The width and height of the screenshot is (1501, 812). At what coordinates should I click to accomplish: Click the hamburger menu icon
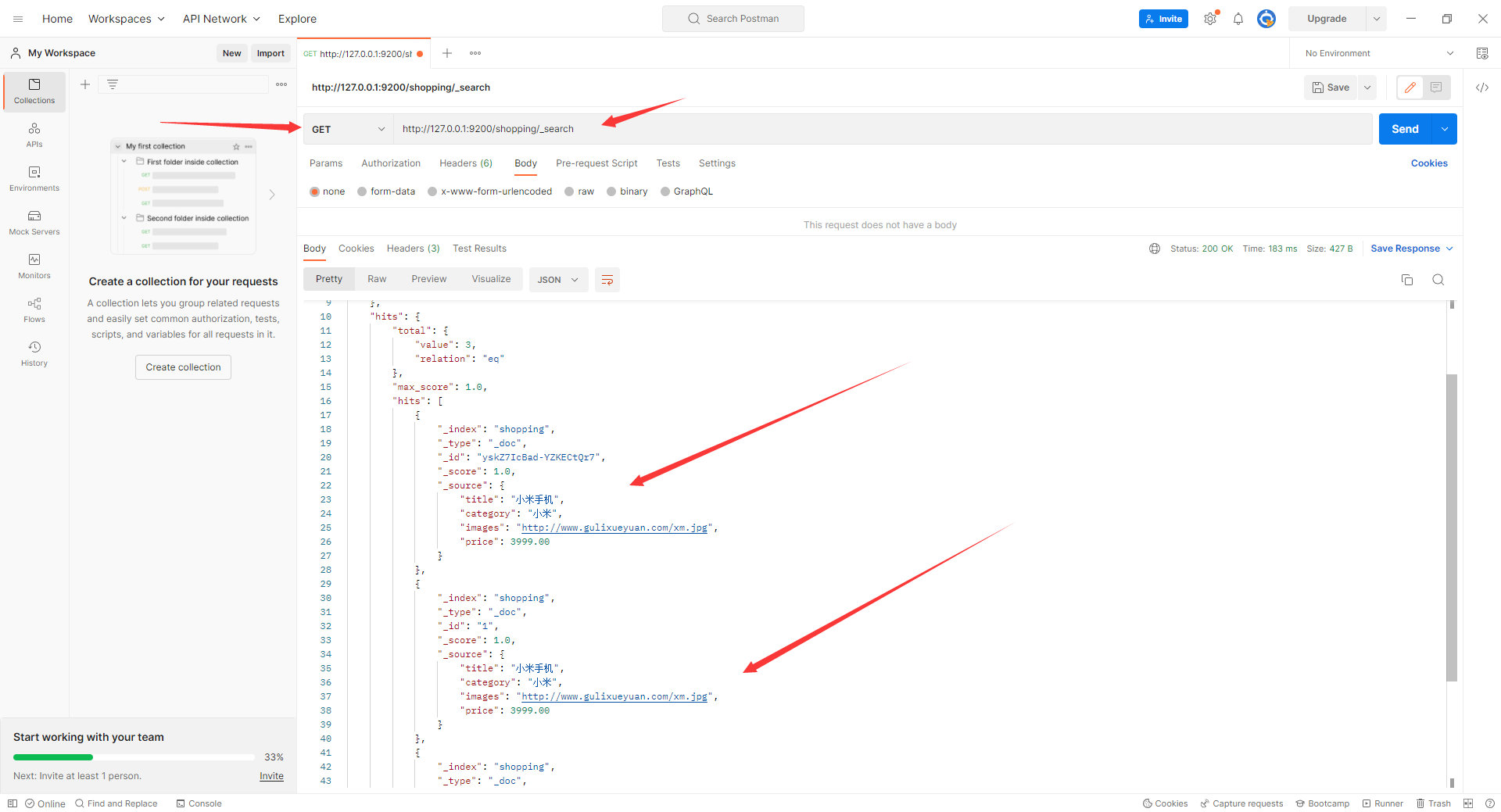coord(18,19)
